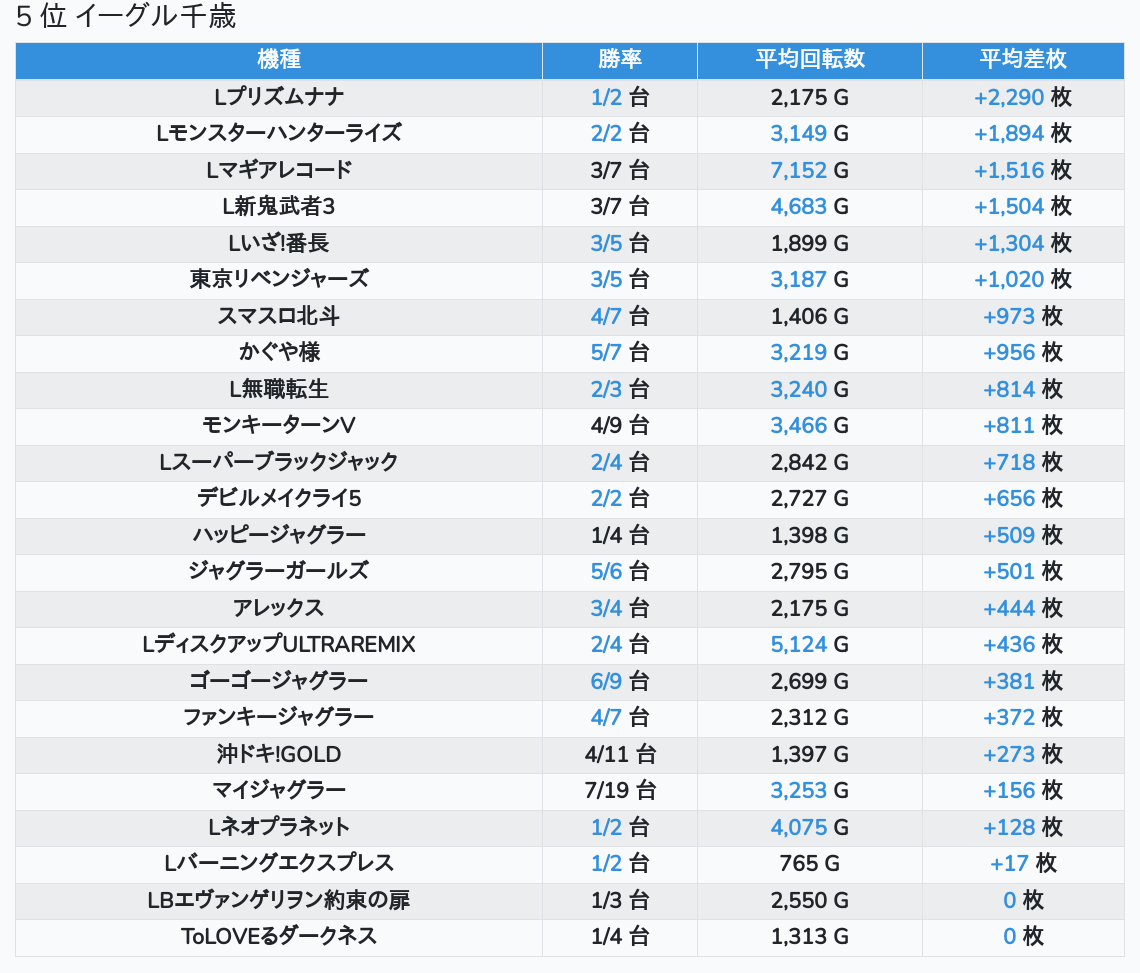Click the 機種 column header
The height and width of the screenshot is (973, 1140).
point(279,60)
